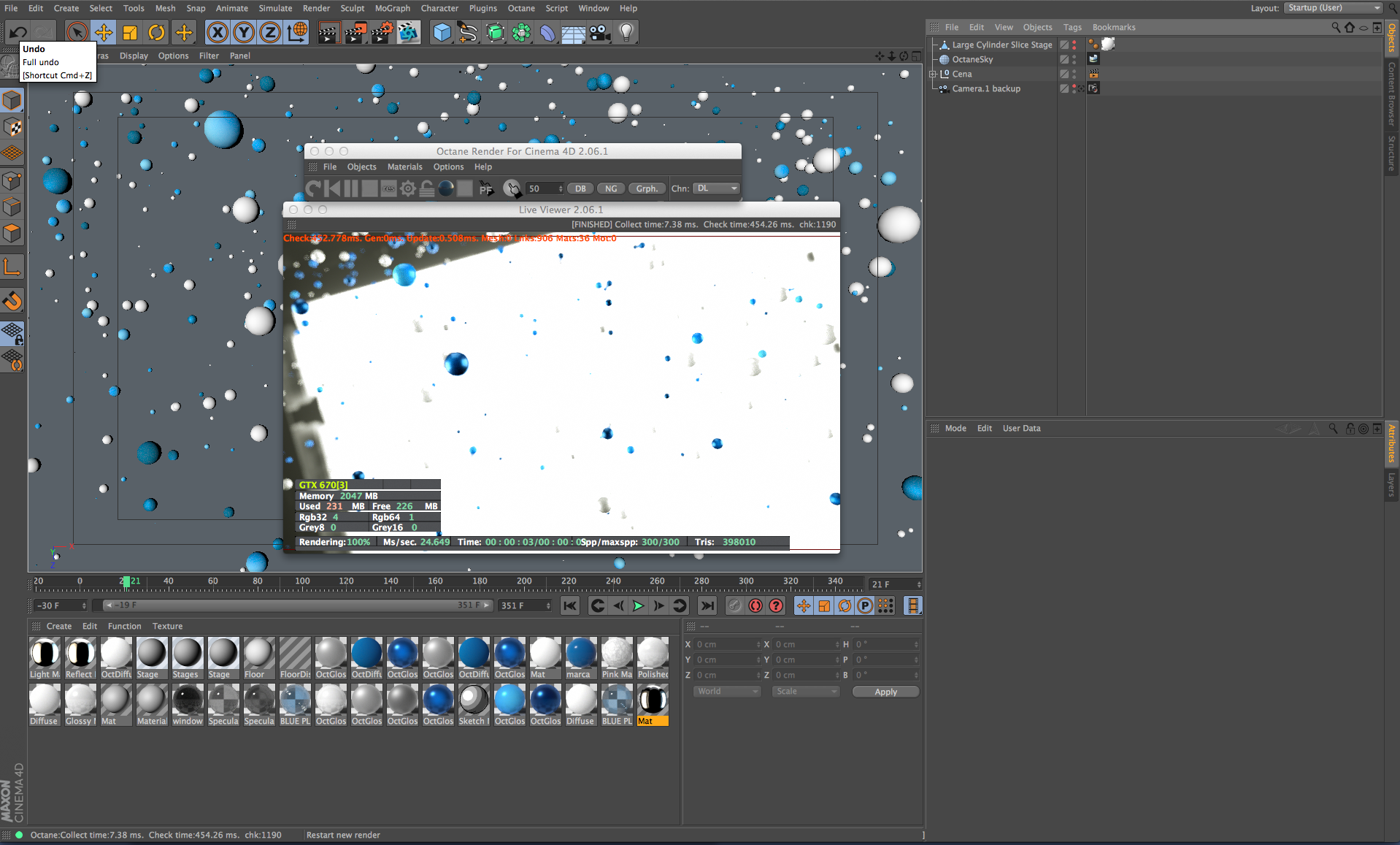Open the Tags menu in Objects panel
Viewport: 1400px width, 845px height.
tap(1072, 27)
